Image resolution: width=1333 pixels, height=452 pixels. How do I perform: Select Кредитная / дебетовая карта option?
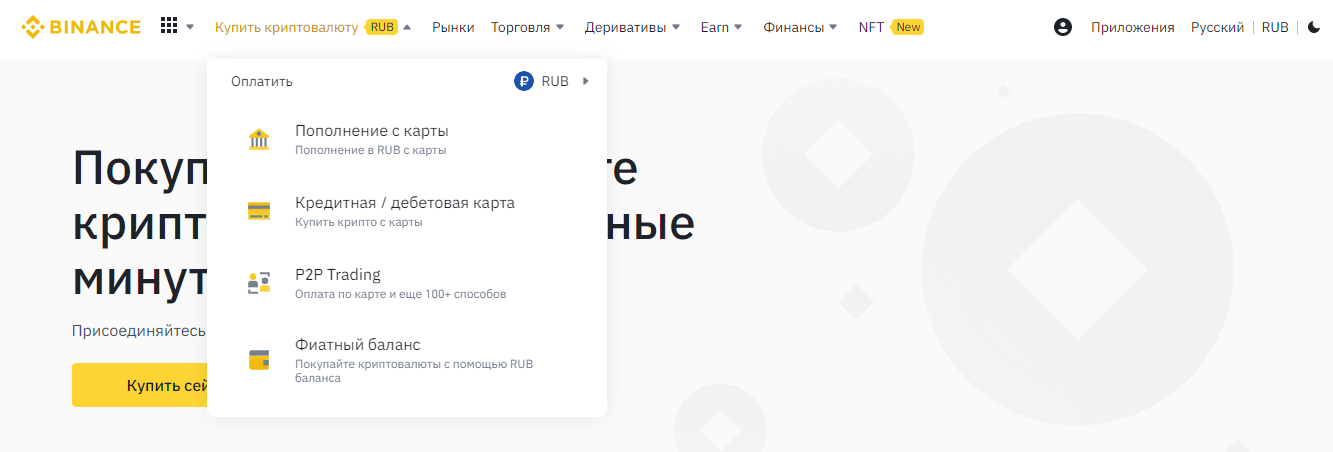click(x=407, y=211)
